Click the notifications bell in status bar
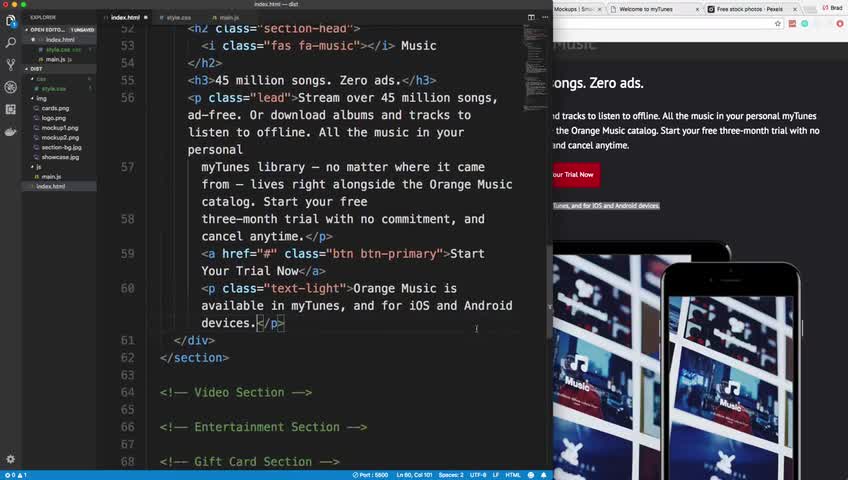The width and height of the screenshot is (848, 480). click(544, 475)
